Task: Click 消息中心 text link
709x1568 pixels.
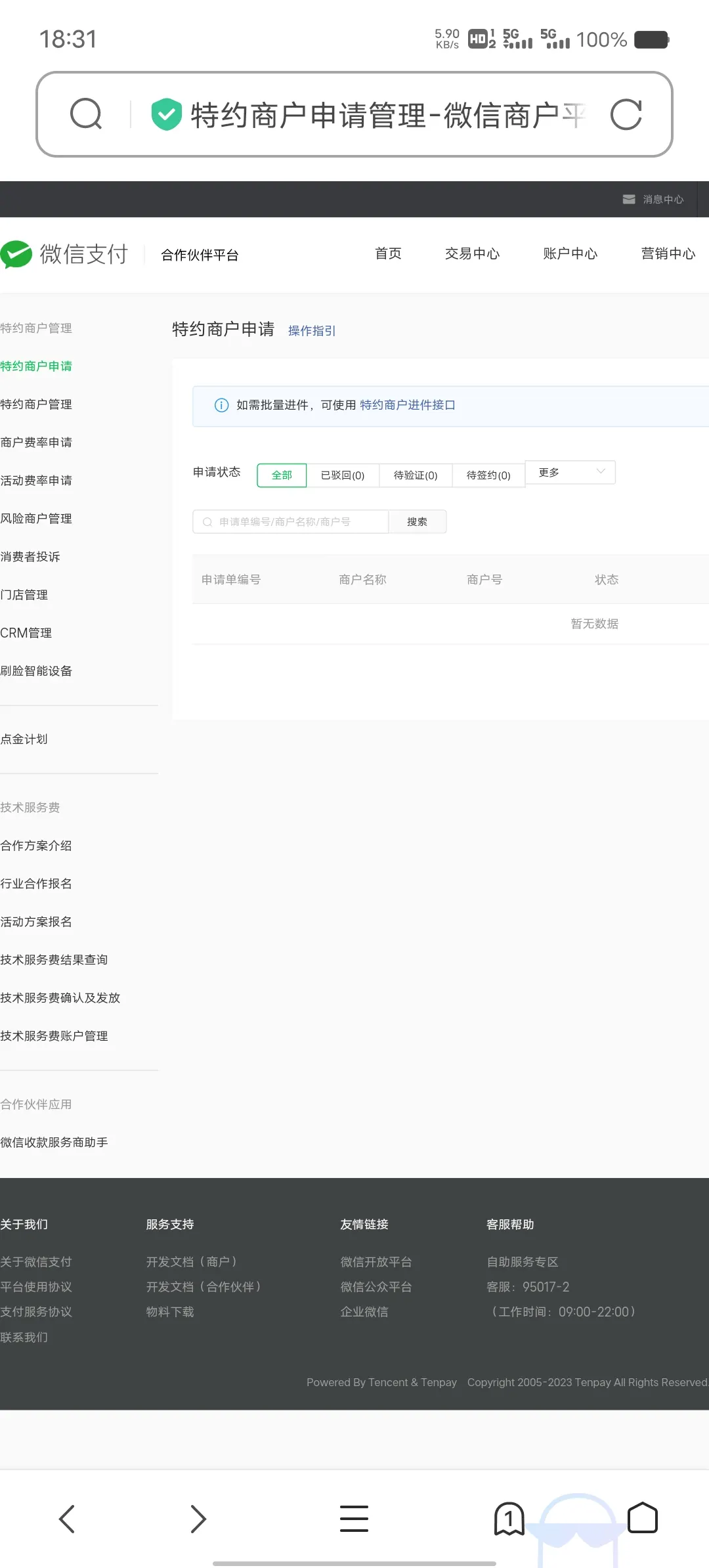Action: (x=663, y=199)
